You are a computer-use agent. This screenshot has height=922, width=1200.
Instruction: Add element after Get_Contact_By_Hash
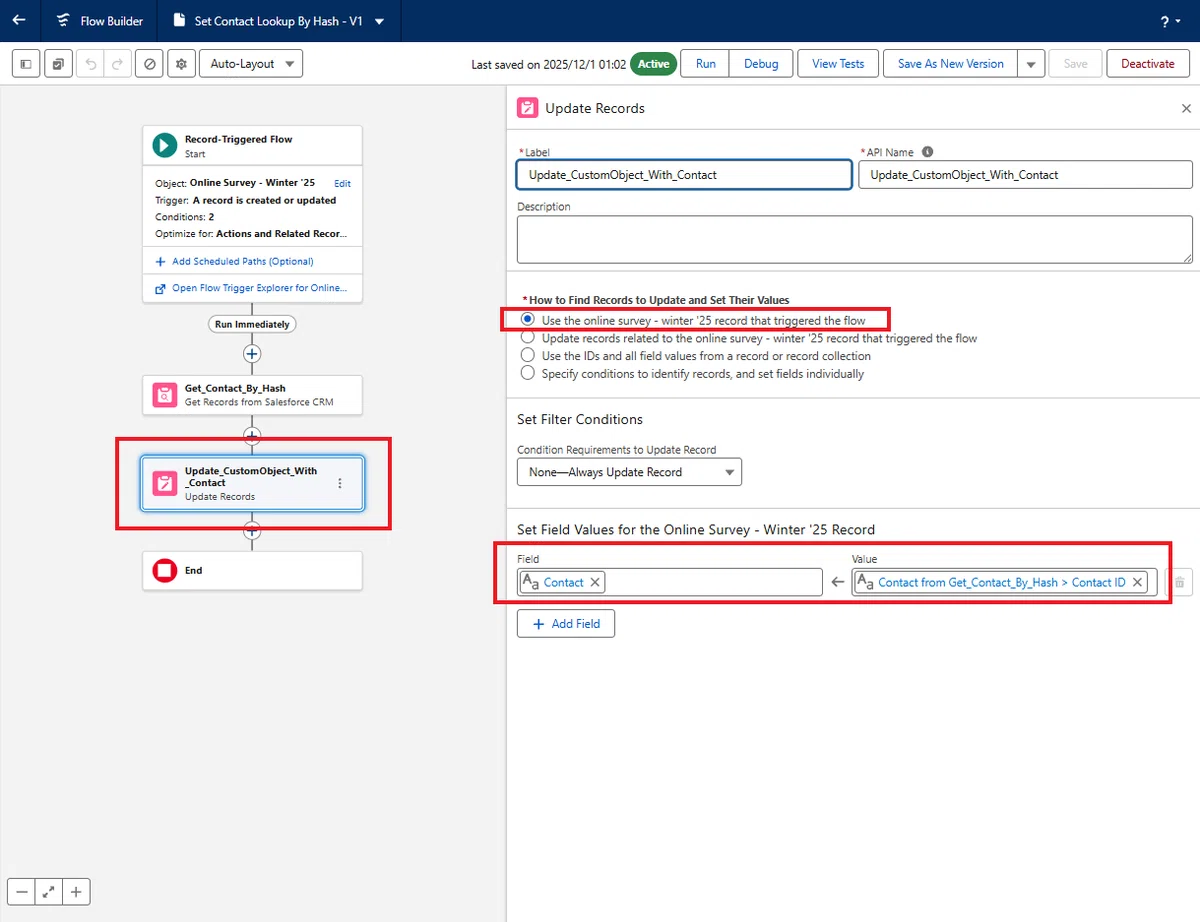coord(252,436)
